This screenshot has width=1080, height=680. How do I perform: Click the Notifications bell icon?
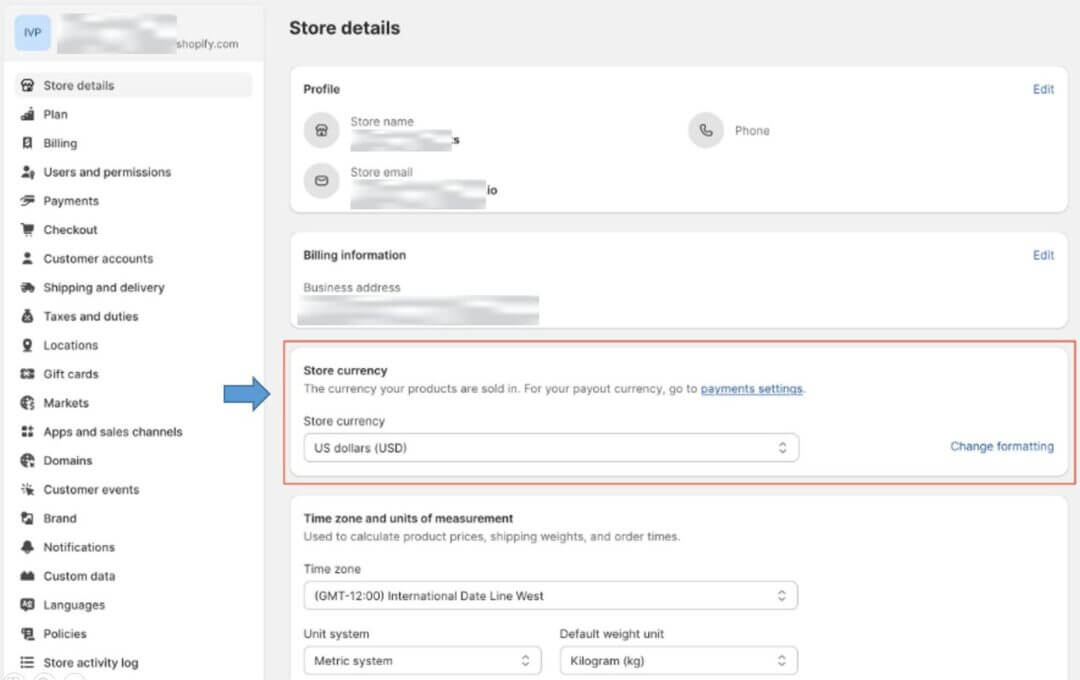[27, 547]
